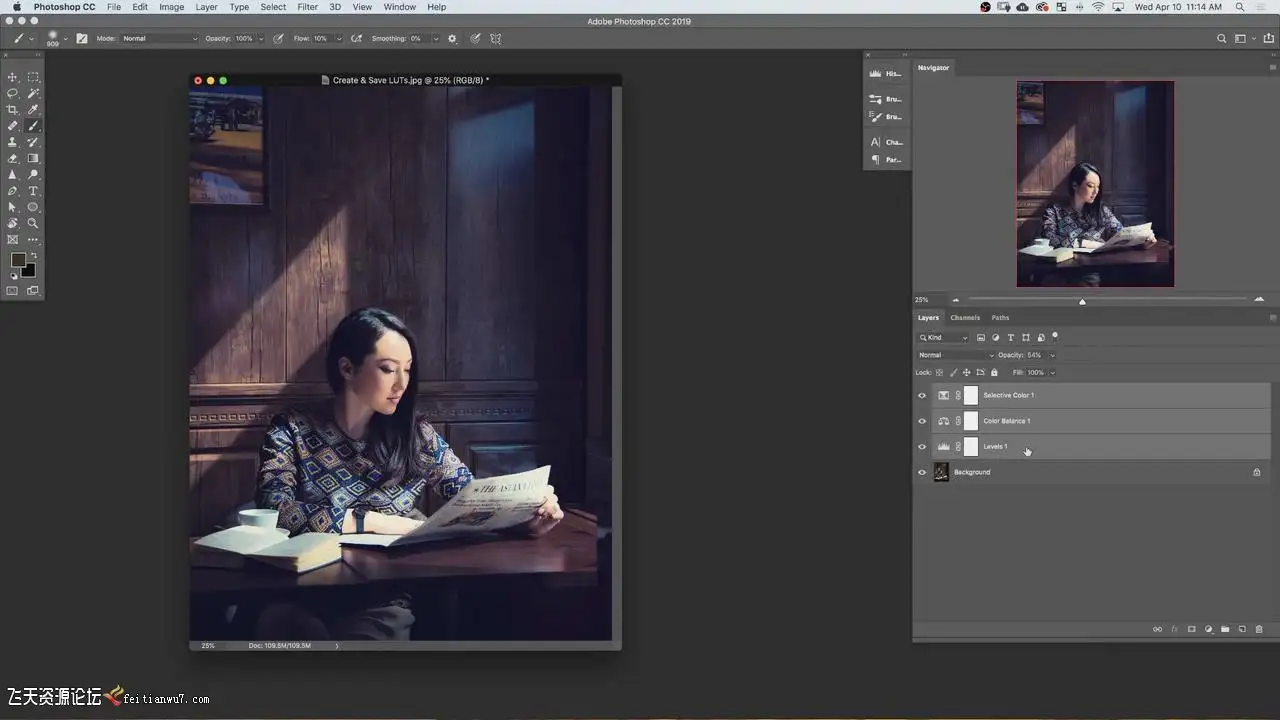The width and height of the screenshot is (1280, 720).
Task: Hide the Selective Color 1 layer
Action: (x=922, y=395)
